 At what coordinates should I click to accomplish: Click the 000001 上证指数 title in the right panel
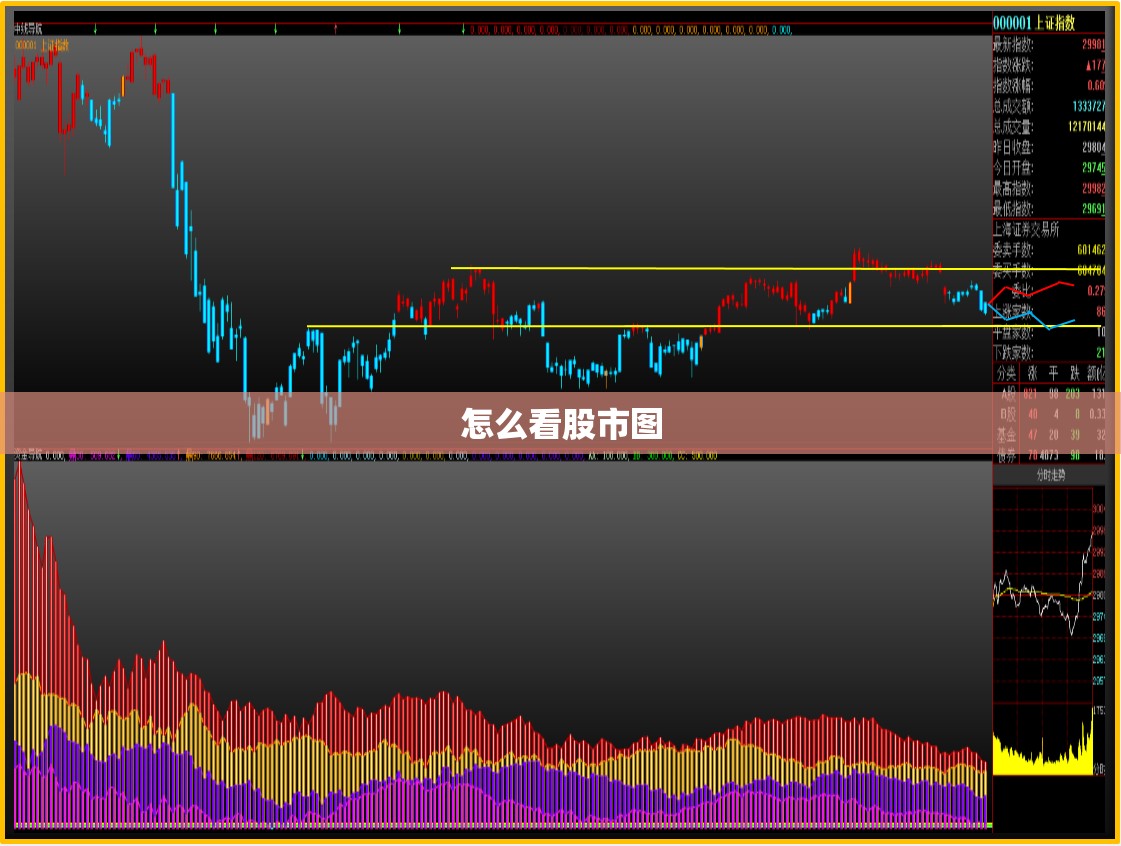tap(1034, 23)
